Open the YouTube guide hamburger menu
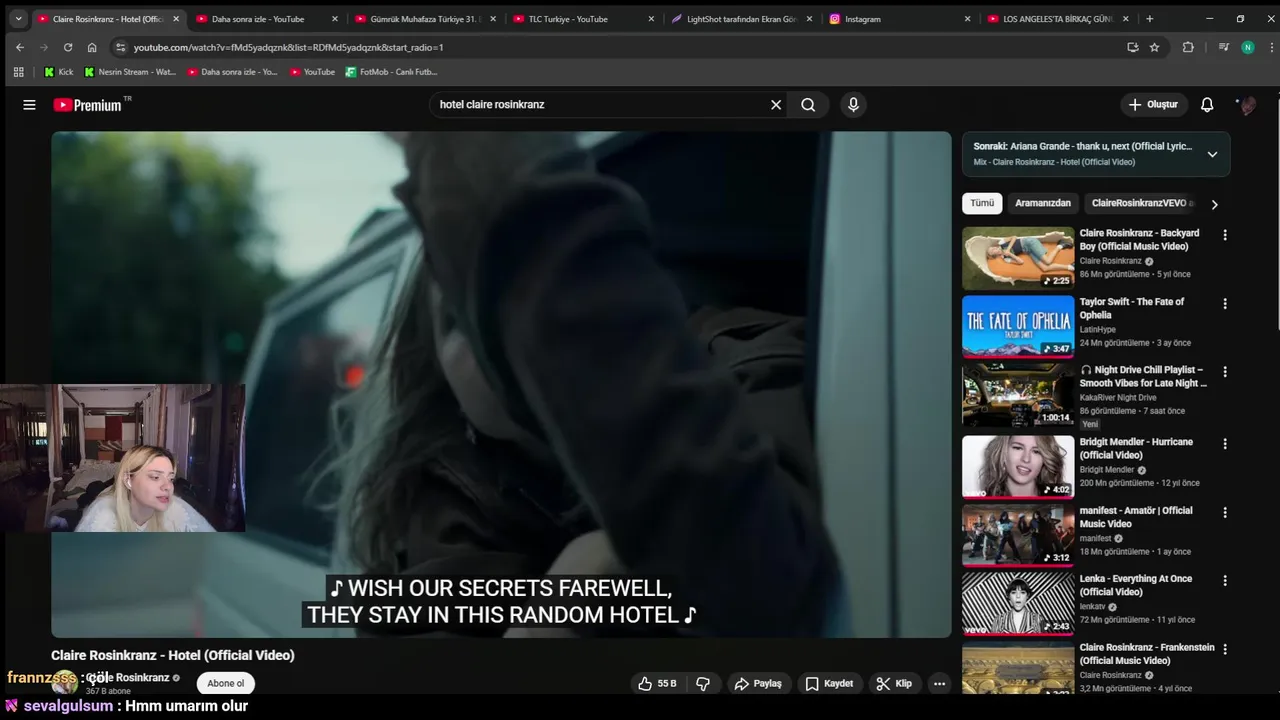 click(29, 105)
